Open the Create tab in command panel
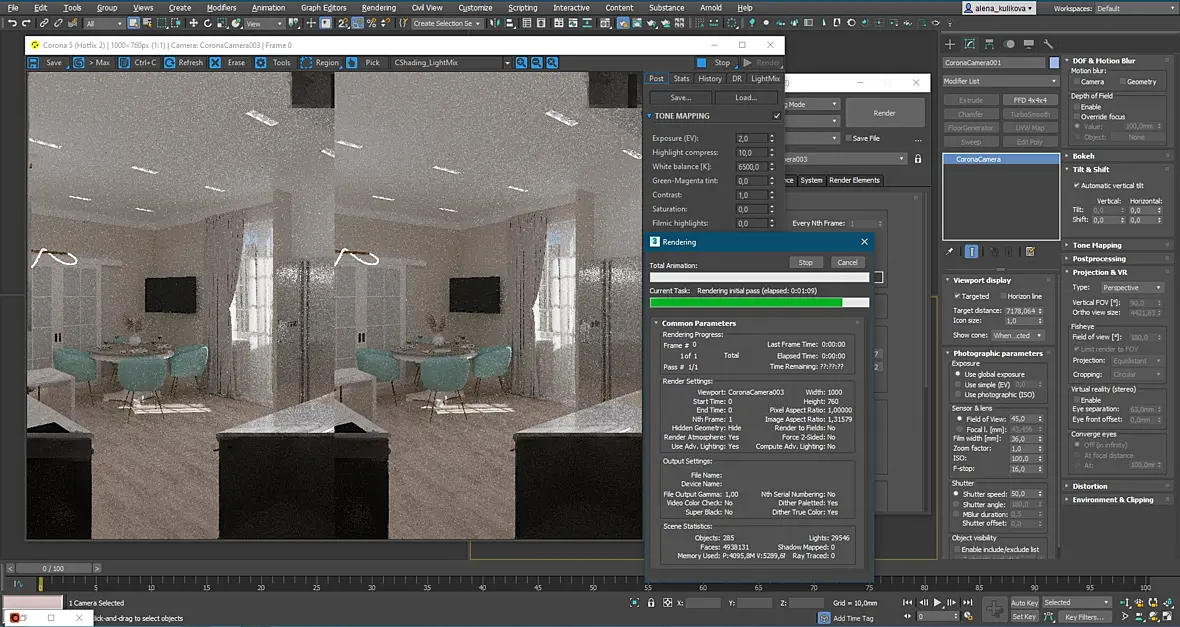Screen dimensions: 1180x627 click(x=950, y=44)
